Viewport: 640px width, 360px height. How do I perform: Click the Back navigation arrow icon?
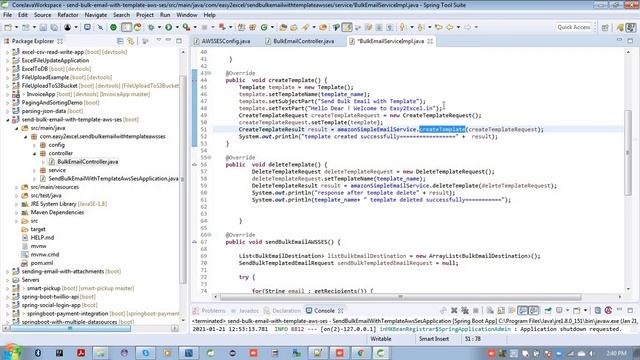coord(449,27)
